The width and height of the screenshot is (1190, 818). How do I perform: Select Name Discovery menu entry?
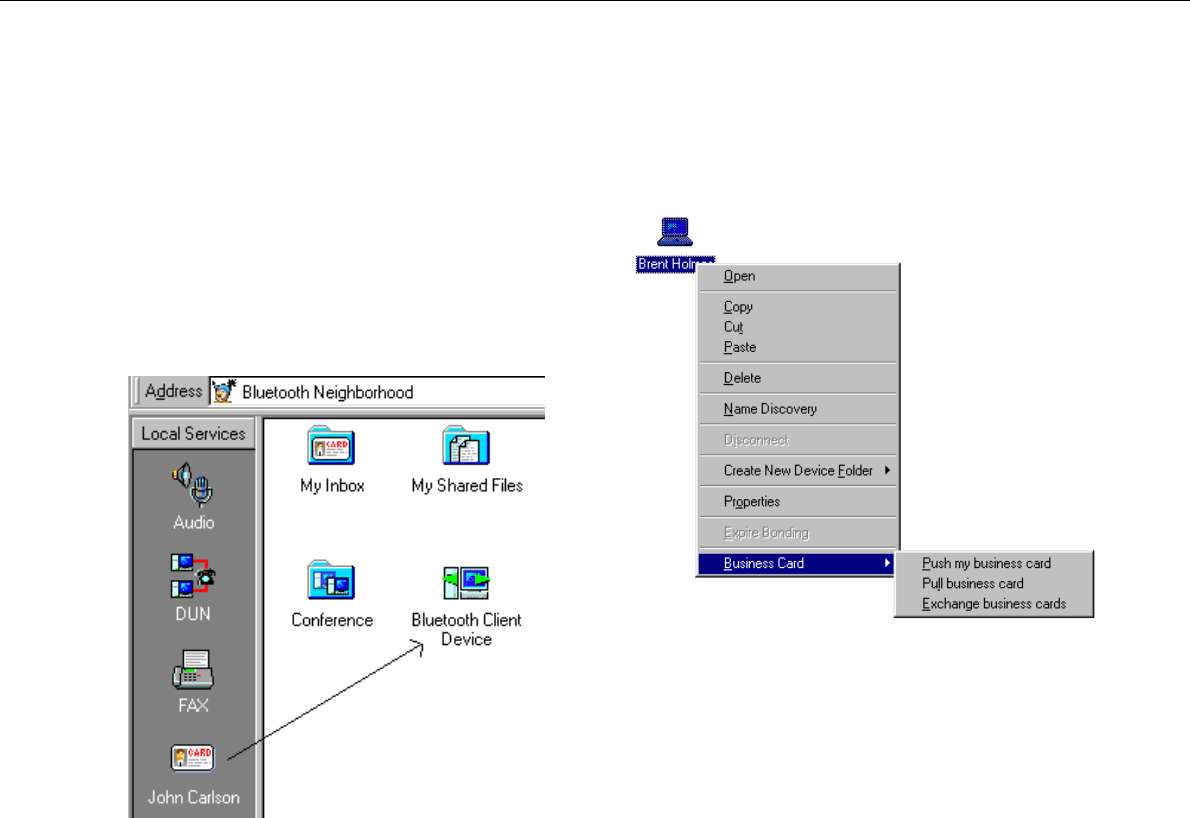pos(798,409)
